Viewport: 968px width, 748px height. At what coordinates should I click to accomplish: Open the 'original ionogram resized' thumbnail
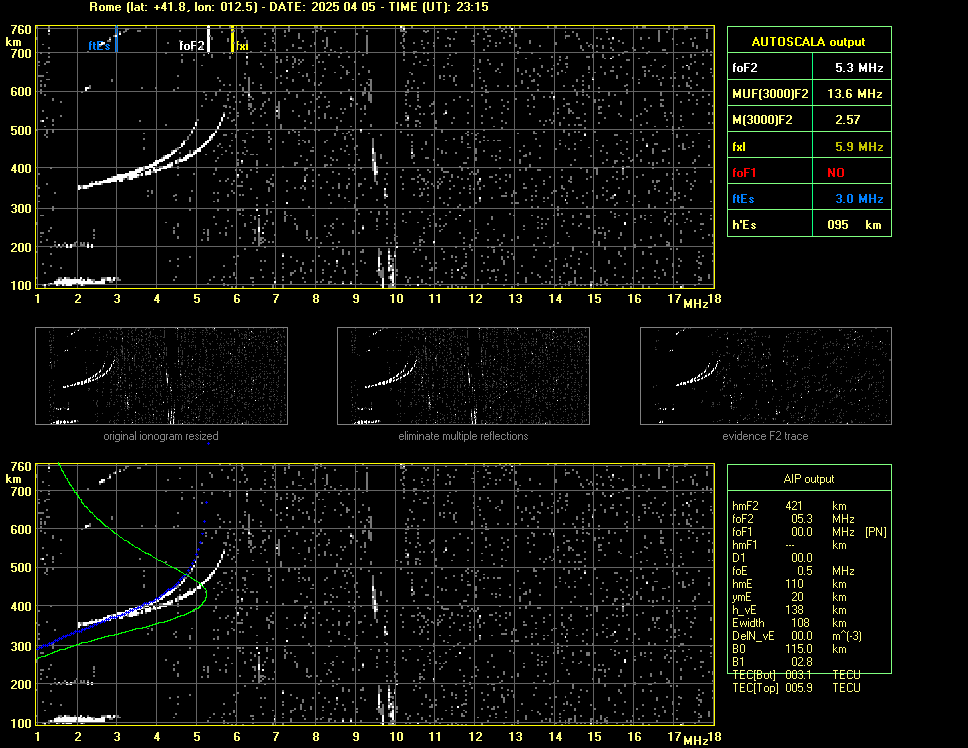tap(161, 376)
